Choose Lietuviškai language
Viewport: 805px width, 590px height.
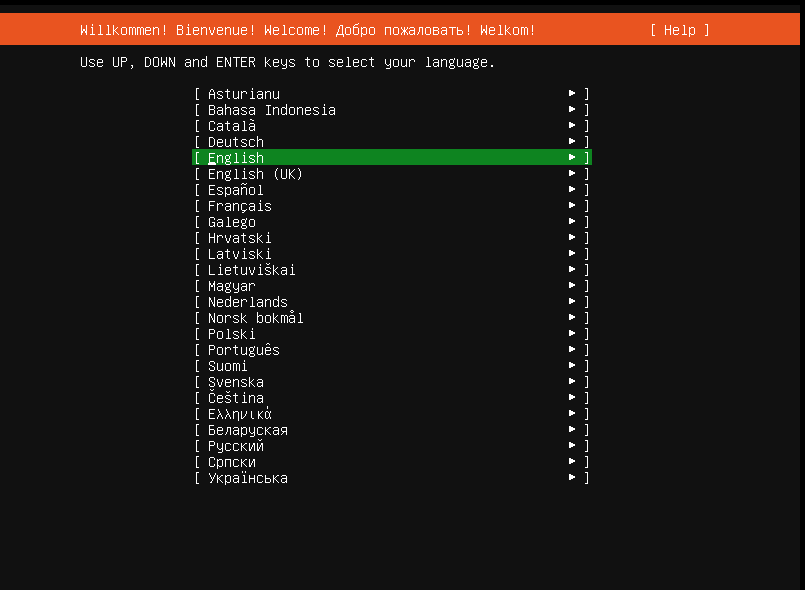(x=392, y=270)
